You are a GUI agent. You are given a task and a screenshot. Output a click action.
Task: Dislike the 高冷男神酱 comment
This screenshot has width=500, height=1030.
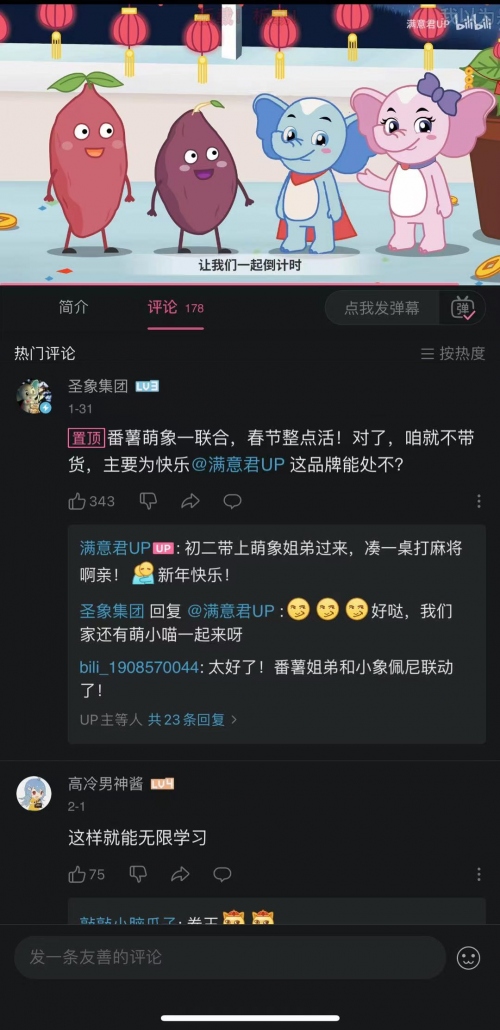138,874
